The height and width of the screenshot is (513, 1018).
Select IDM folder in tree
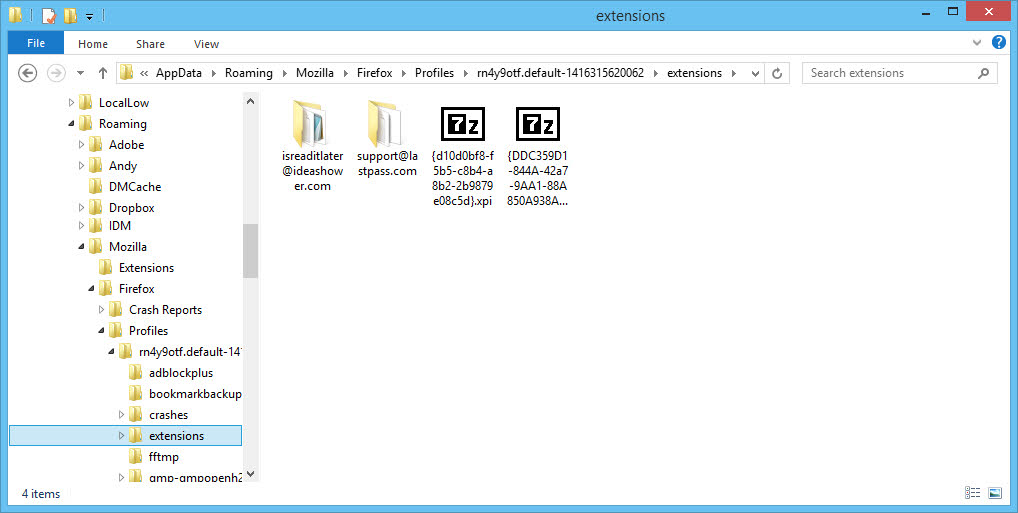(119, 225)
